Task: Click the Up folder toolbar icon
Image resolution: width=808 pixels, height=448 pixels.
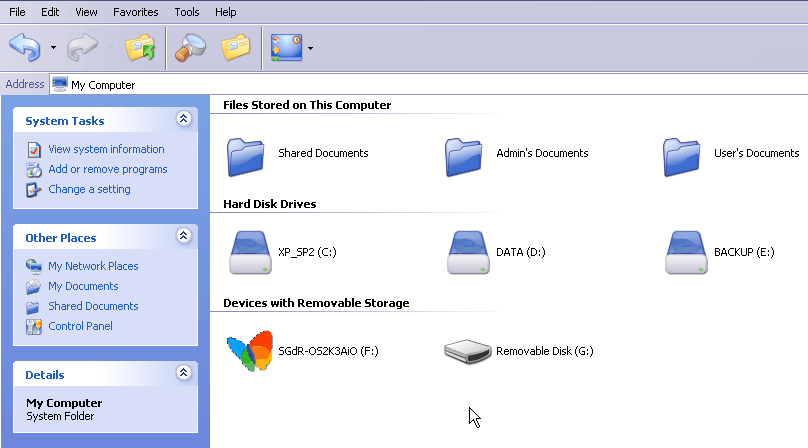Action: pos(140,47)
